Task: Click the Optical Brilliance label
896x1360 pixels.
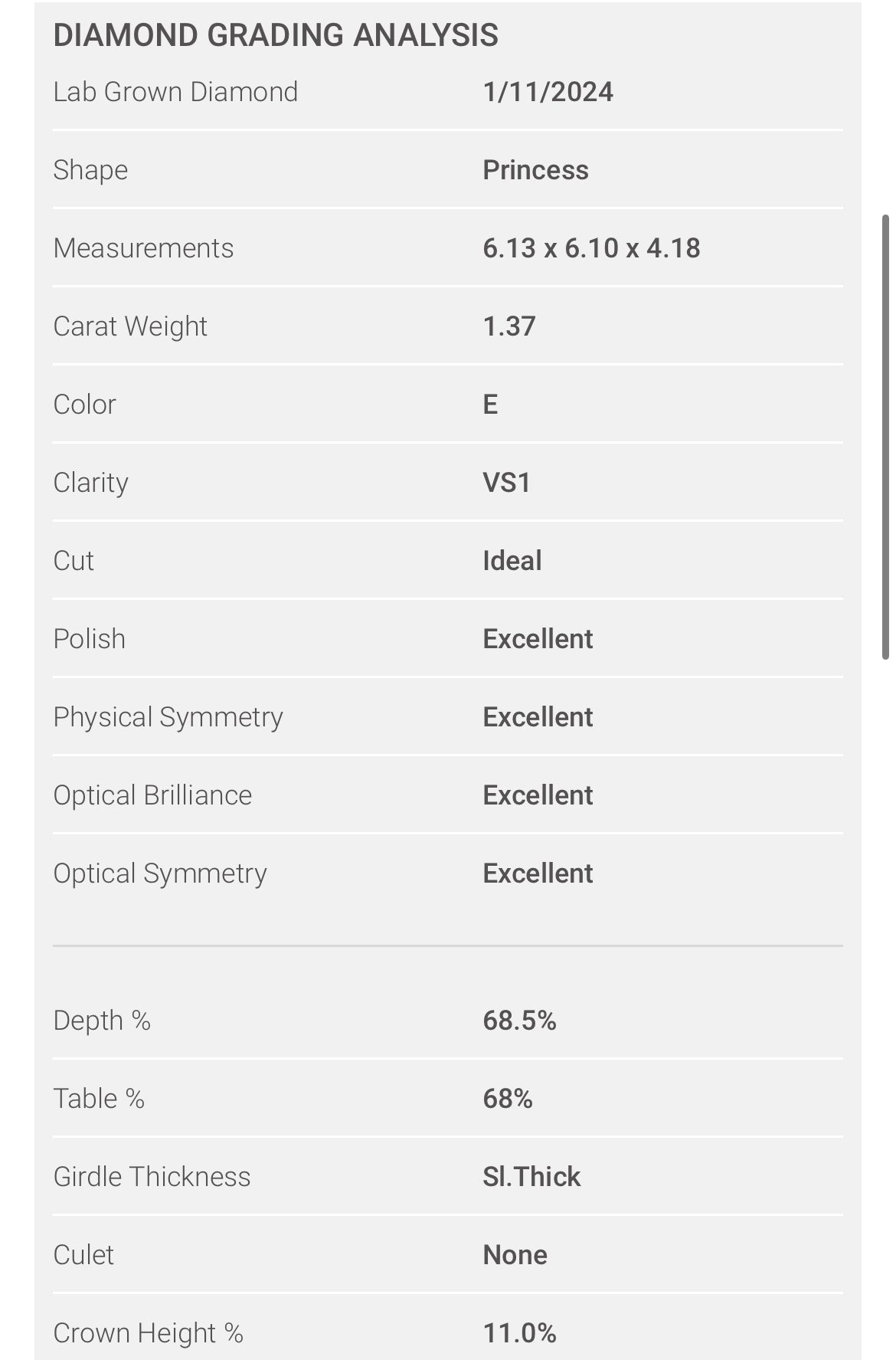Action: click(152, 795)
